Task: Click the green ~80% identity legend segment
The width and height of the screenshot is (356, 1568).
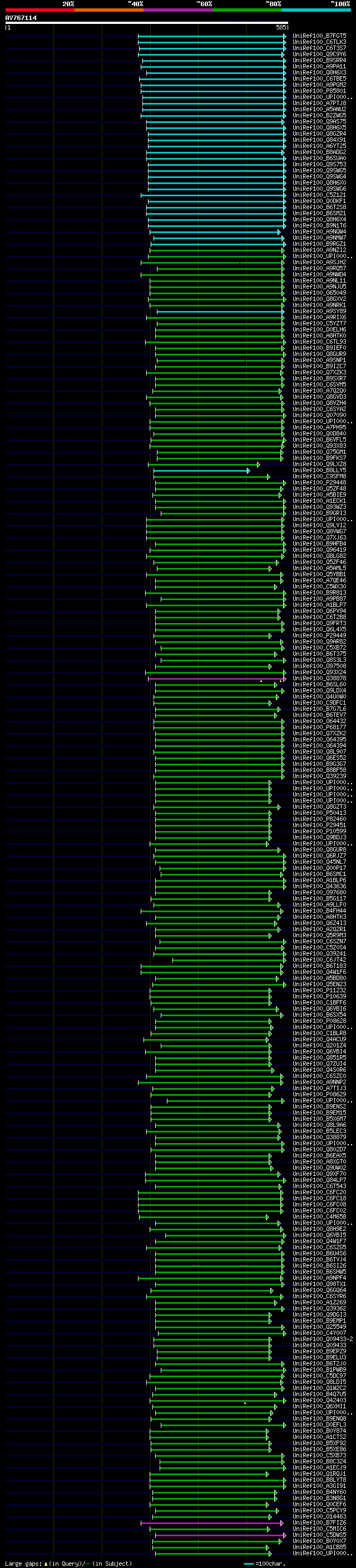Action: coord(247,10)
